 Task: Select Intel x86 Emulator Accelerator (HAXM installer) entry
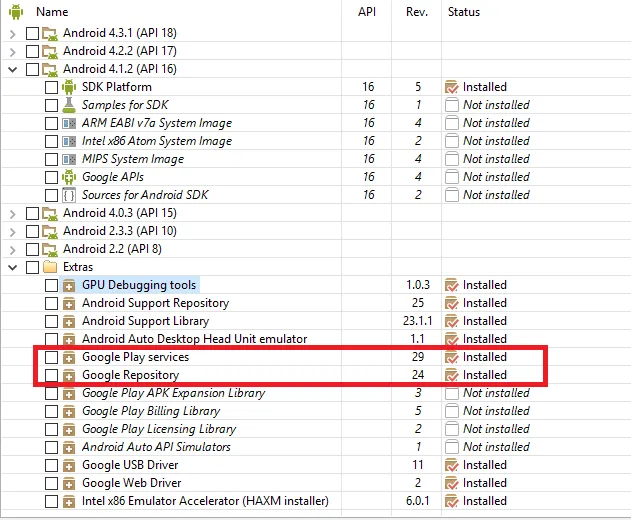point(205,501)
